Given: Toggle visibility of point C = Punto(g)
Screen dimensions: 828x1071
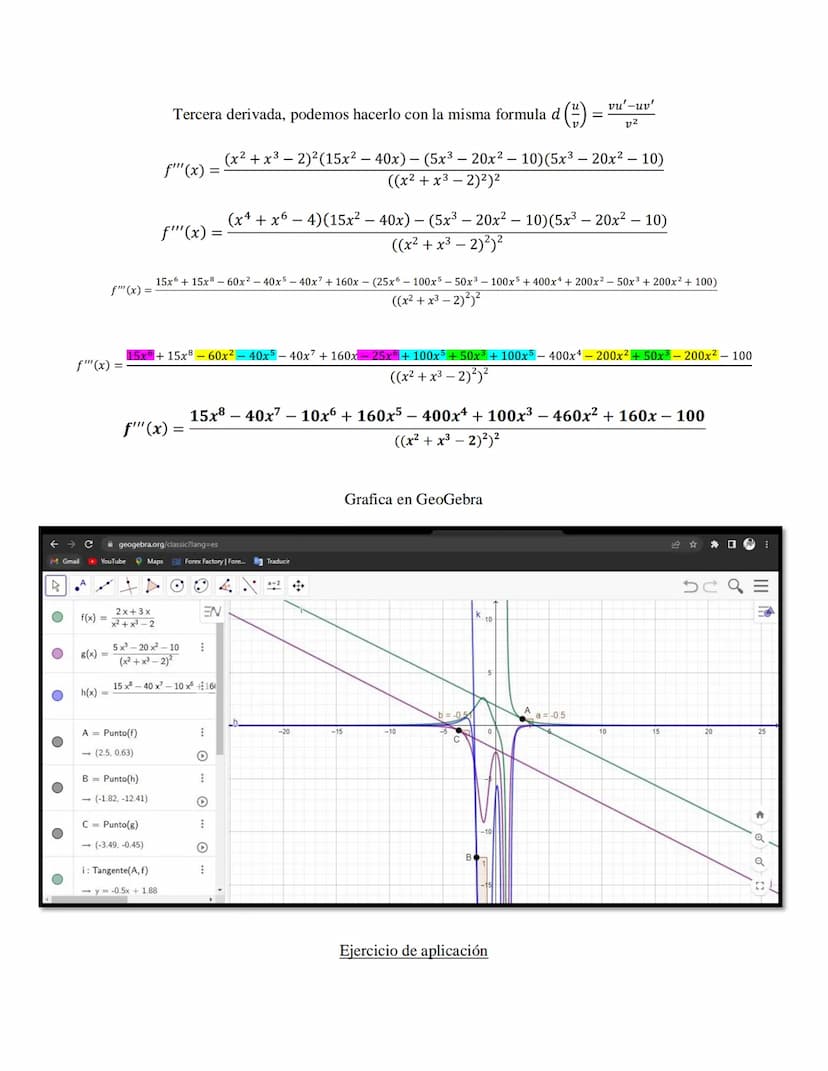Looking at the screenshot, I should click(57, 833).
